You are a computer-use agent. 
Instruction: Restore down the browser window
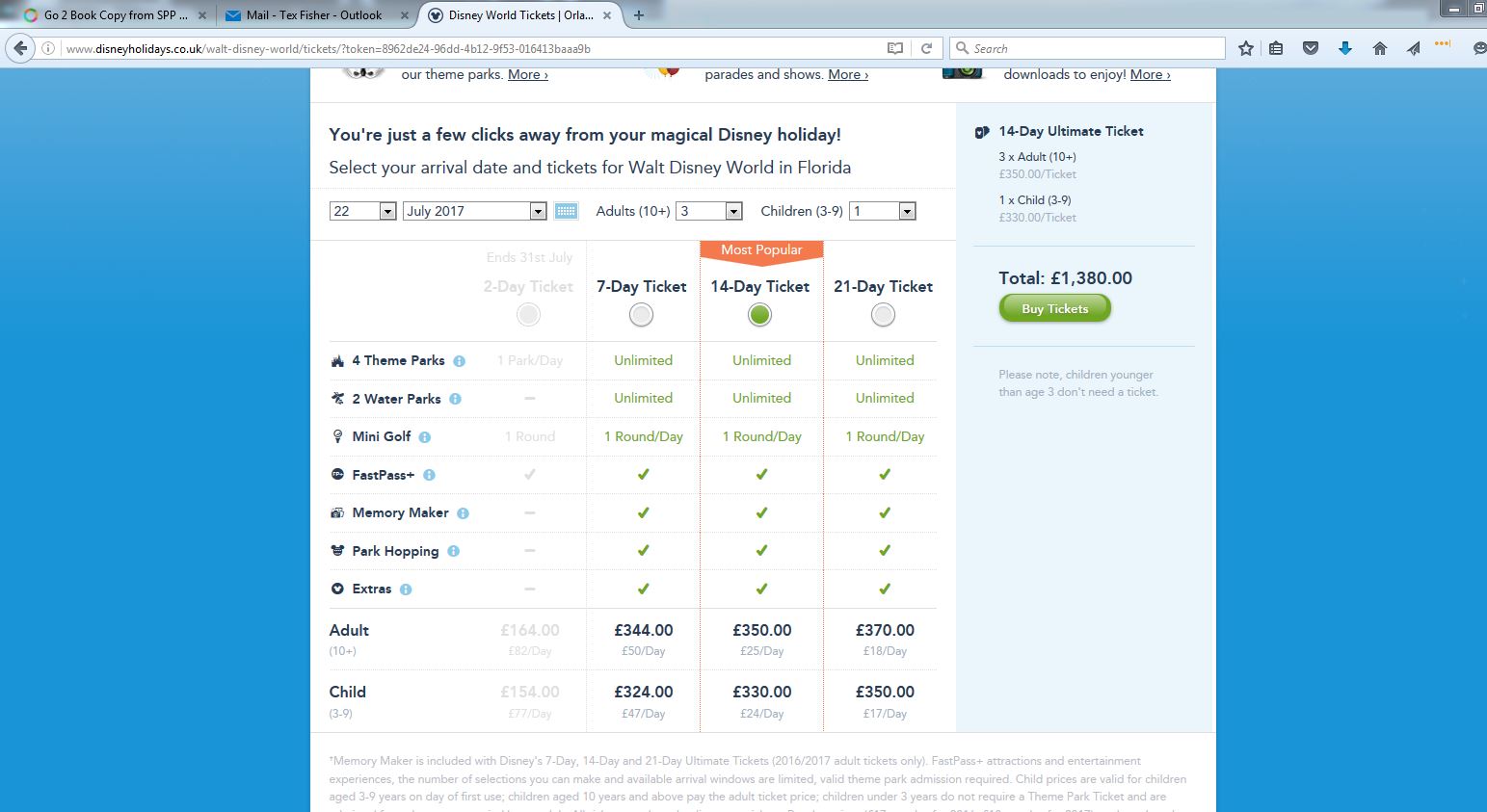pyautogui.click(x=1477, y=8)
